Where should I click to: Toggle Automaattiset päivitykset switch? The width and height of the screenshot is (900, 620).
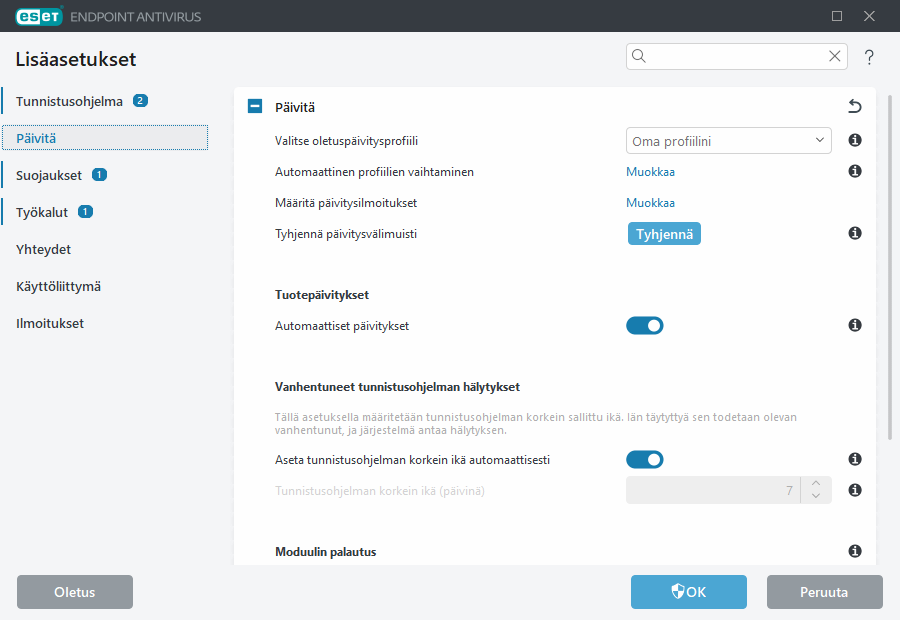tap(645, 326)
